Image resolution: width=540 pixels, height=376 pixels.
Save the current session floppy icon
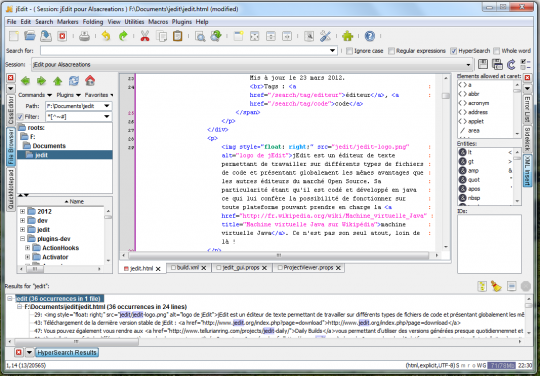(482, 64)
